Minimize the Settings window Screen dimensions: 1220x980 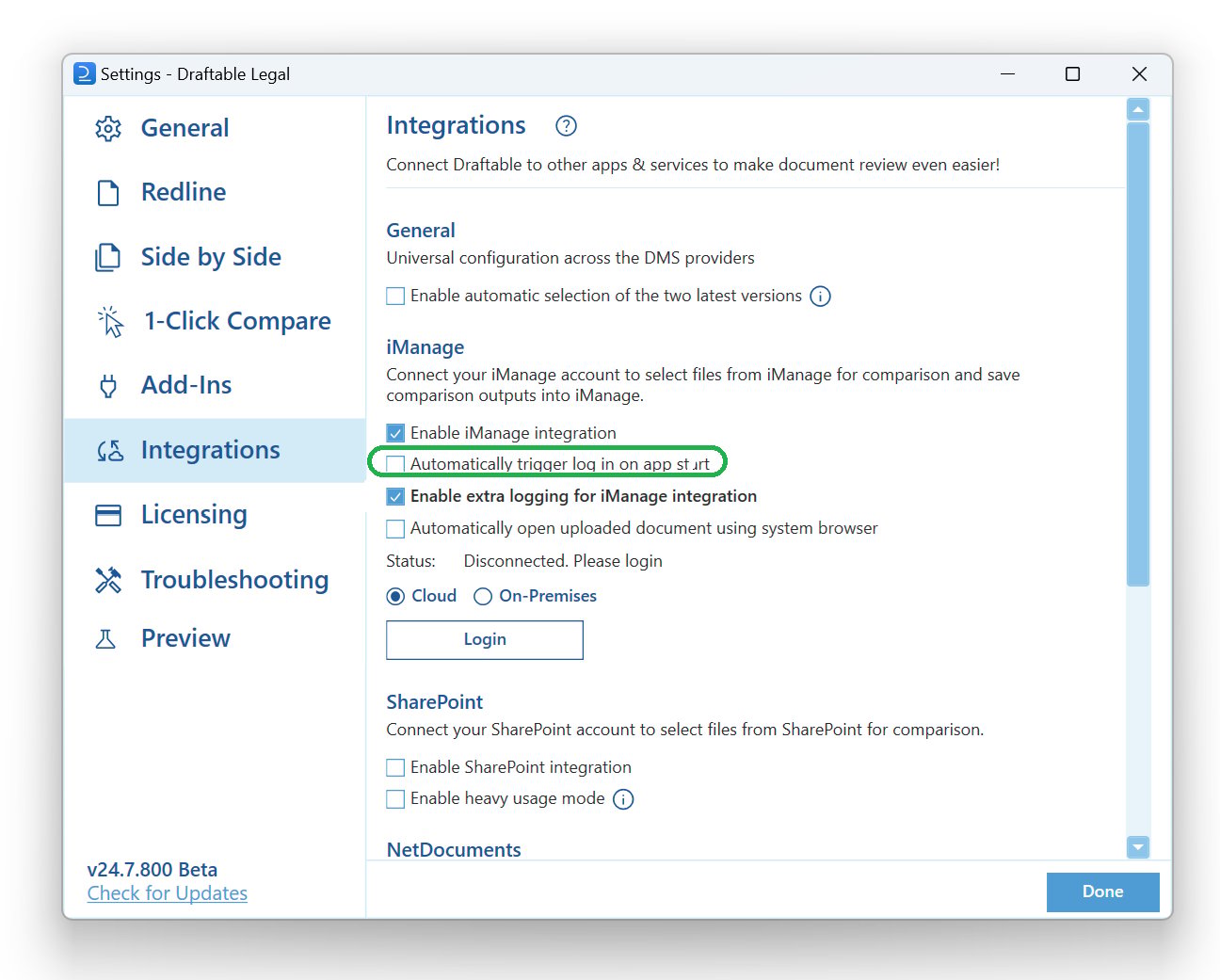click(1007, 74)
